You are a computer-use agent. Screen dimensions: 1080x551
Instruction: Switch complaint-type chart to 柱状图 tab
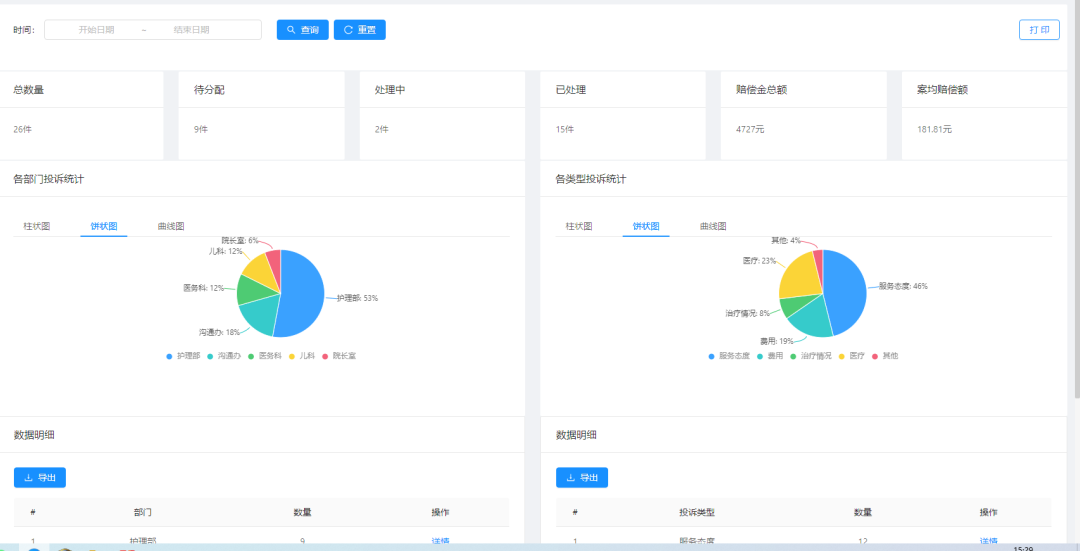pos(579,226)
